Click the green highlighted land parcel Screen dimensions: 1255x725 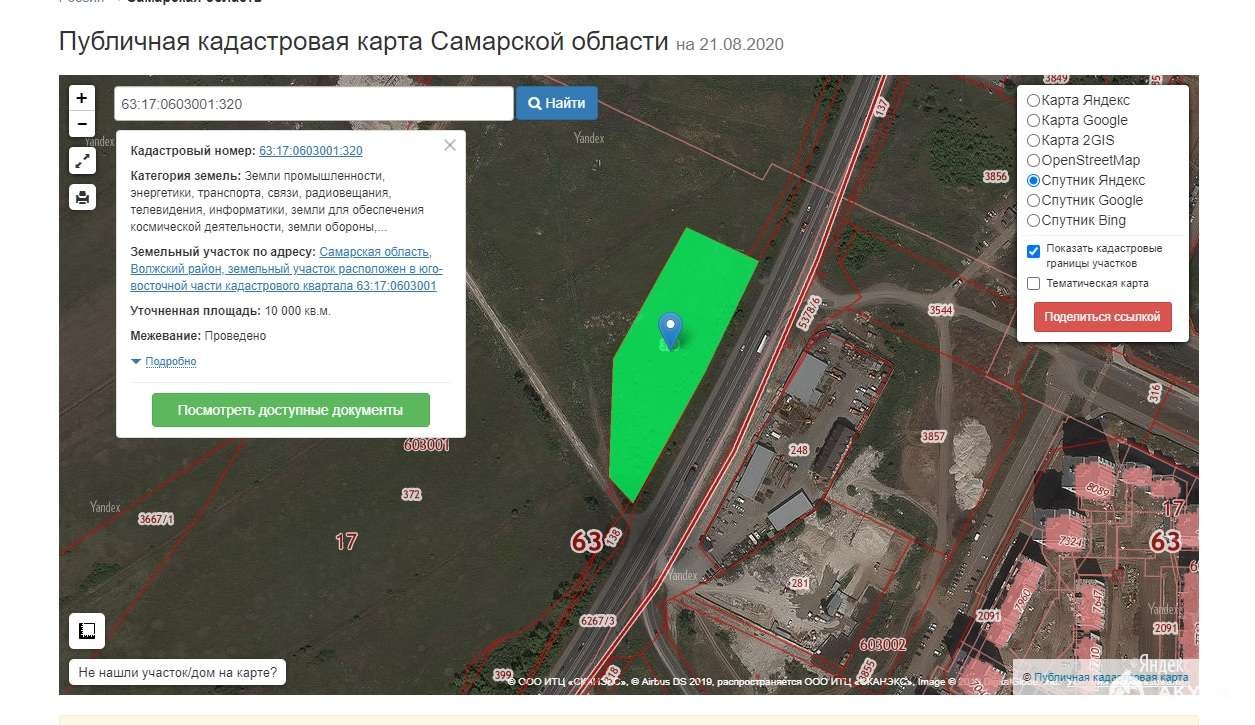(x=680, y=400)
